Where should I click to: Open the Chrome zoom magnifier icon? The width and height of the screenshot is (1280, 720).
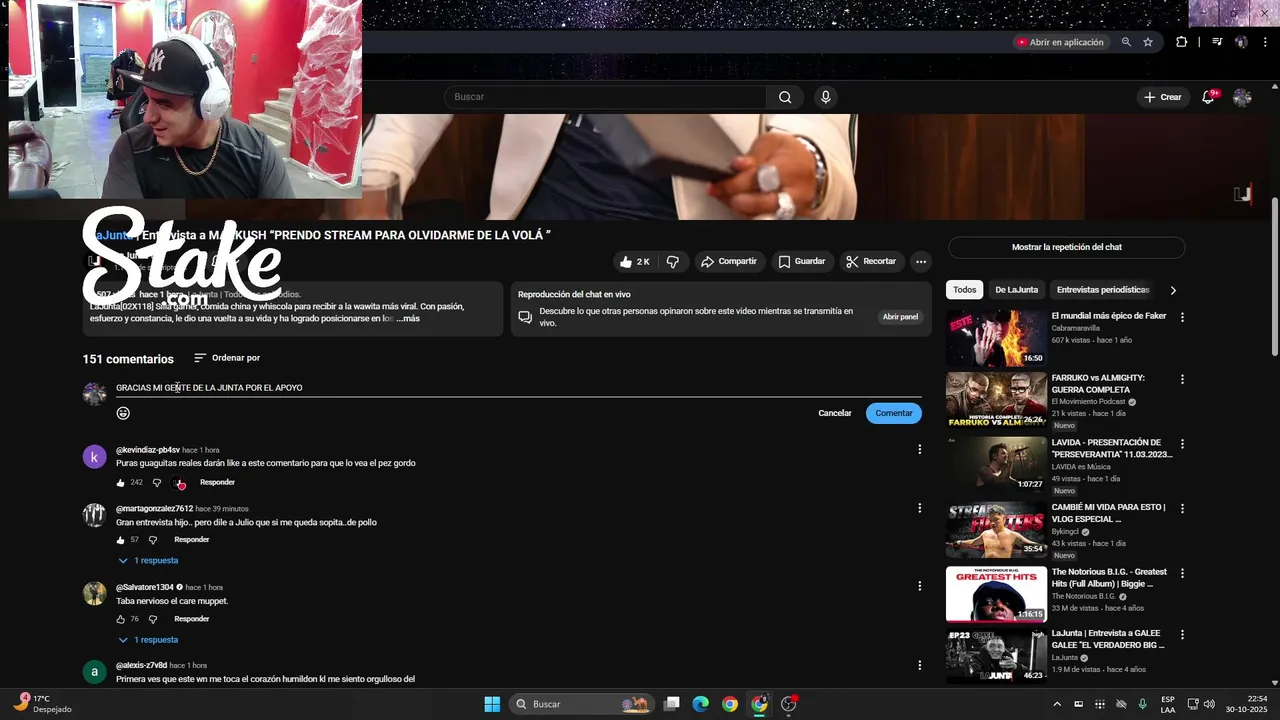(x=1126, y=42)
